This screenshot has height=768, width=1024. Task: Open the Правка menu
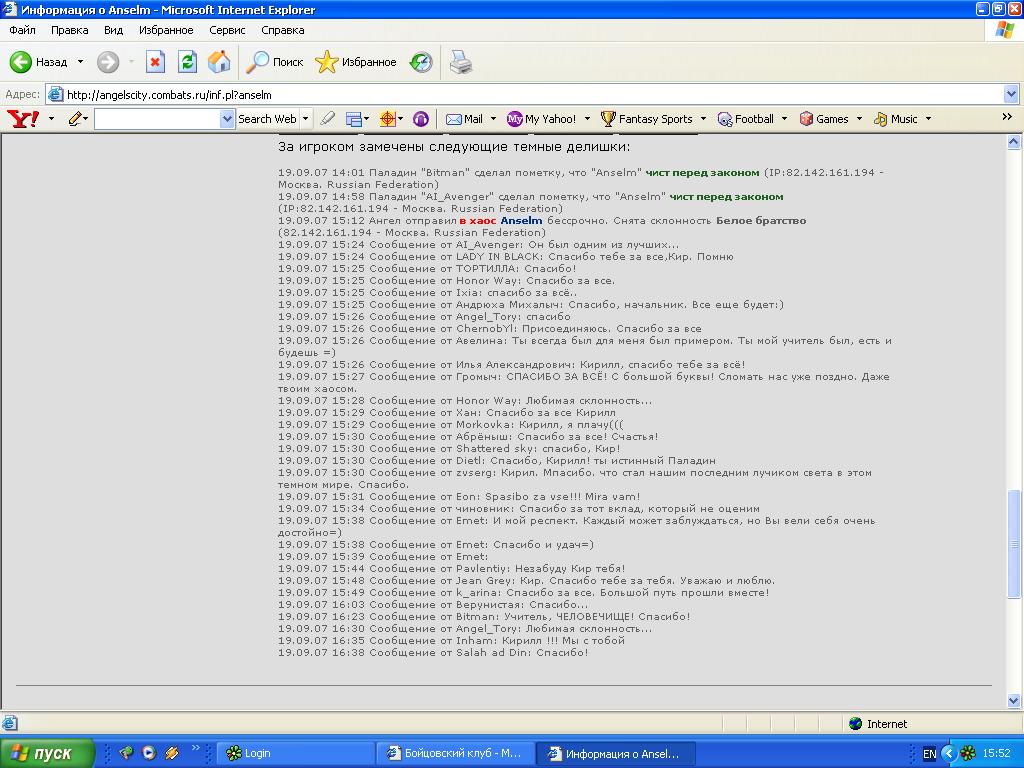69,30
